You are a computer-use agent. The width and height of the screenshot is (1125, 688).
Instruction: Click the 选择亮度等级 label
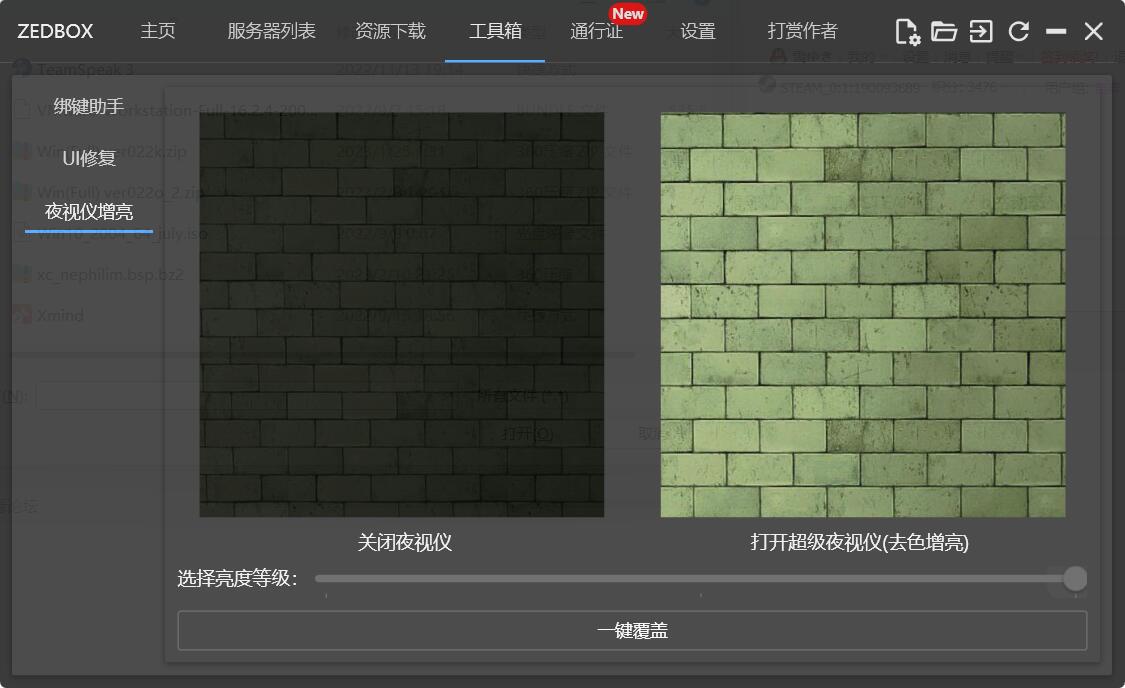(x=237, y=578)
